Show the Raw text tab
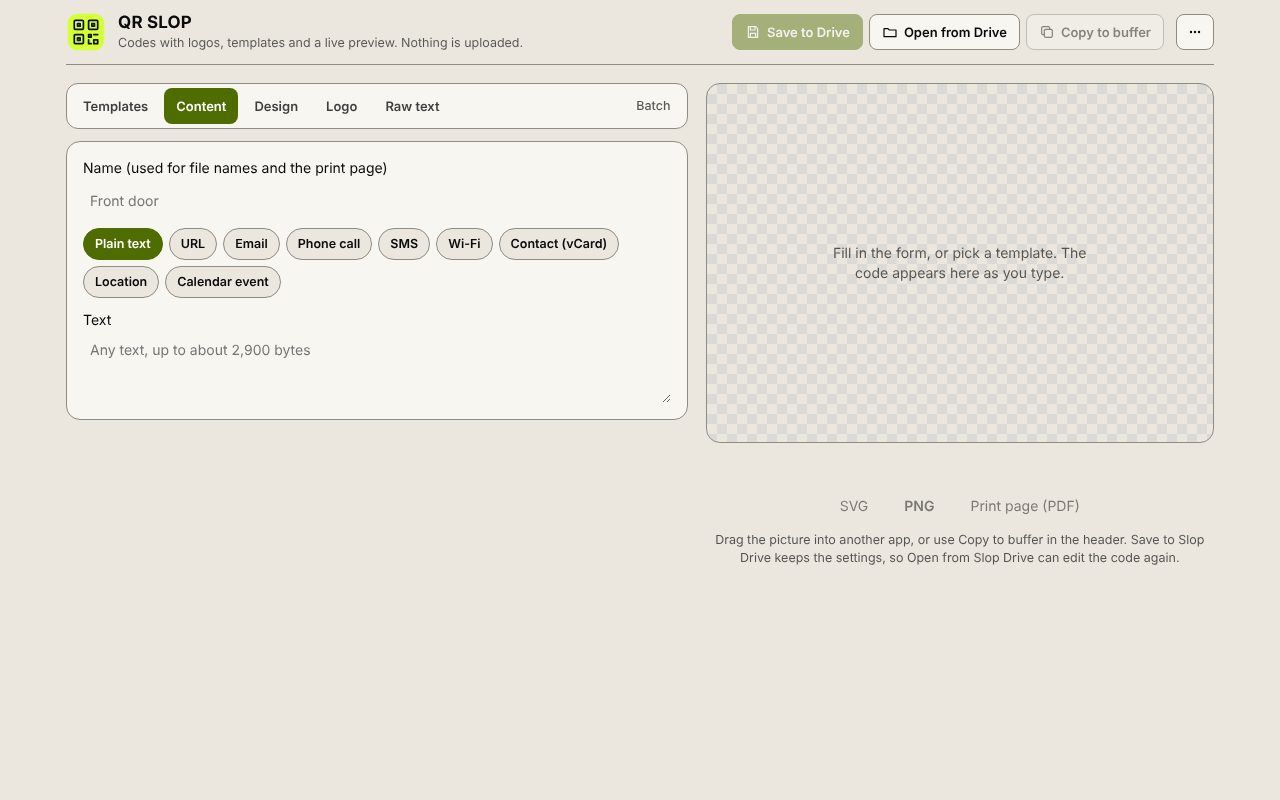Screen dimensions: 1280x800 tap(412, 106)
